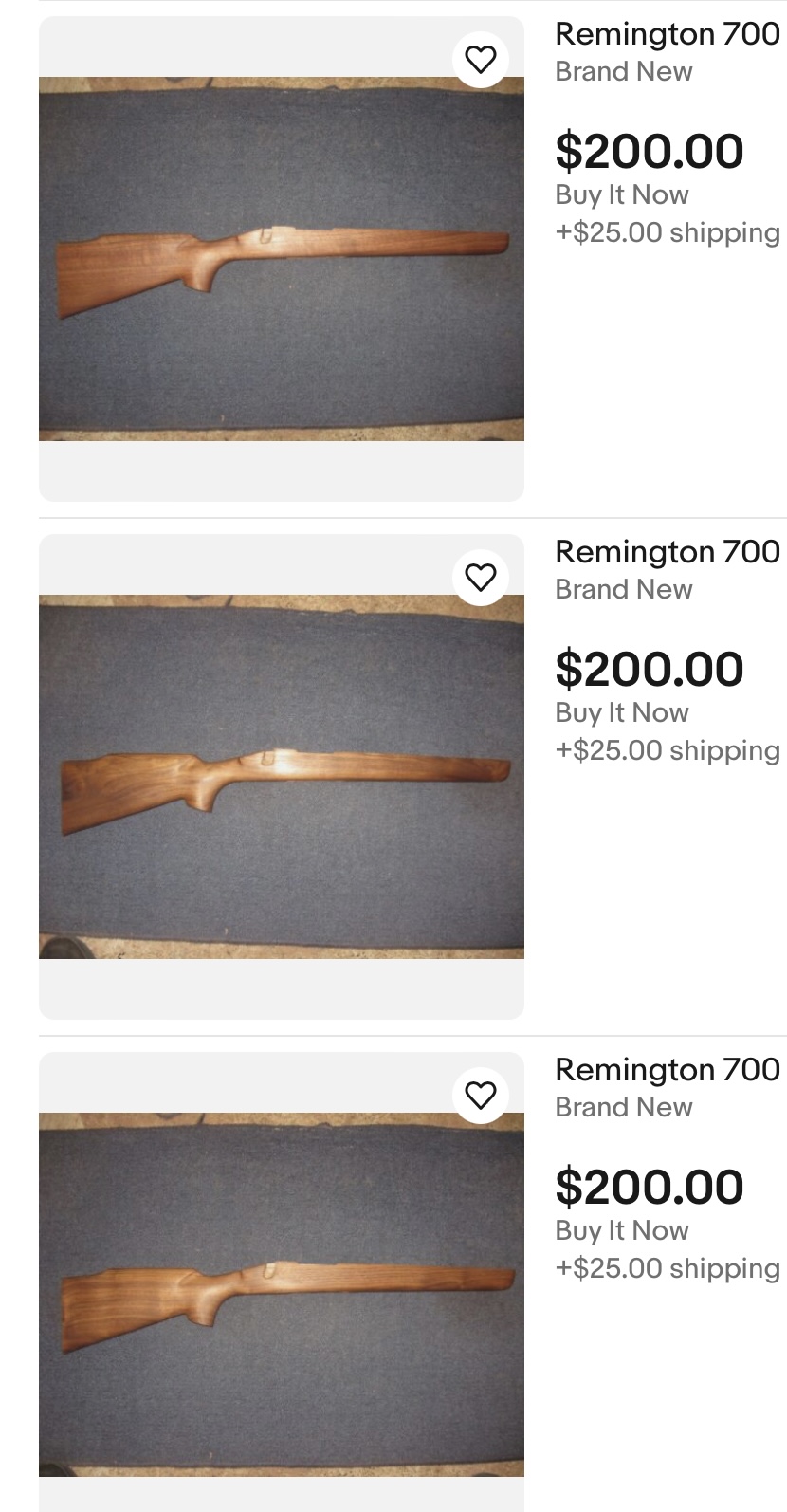
Task: Open the third listing's wooden stock thumbnail
Action: [x=281, y=1294]
